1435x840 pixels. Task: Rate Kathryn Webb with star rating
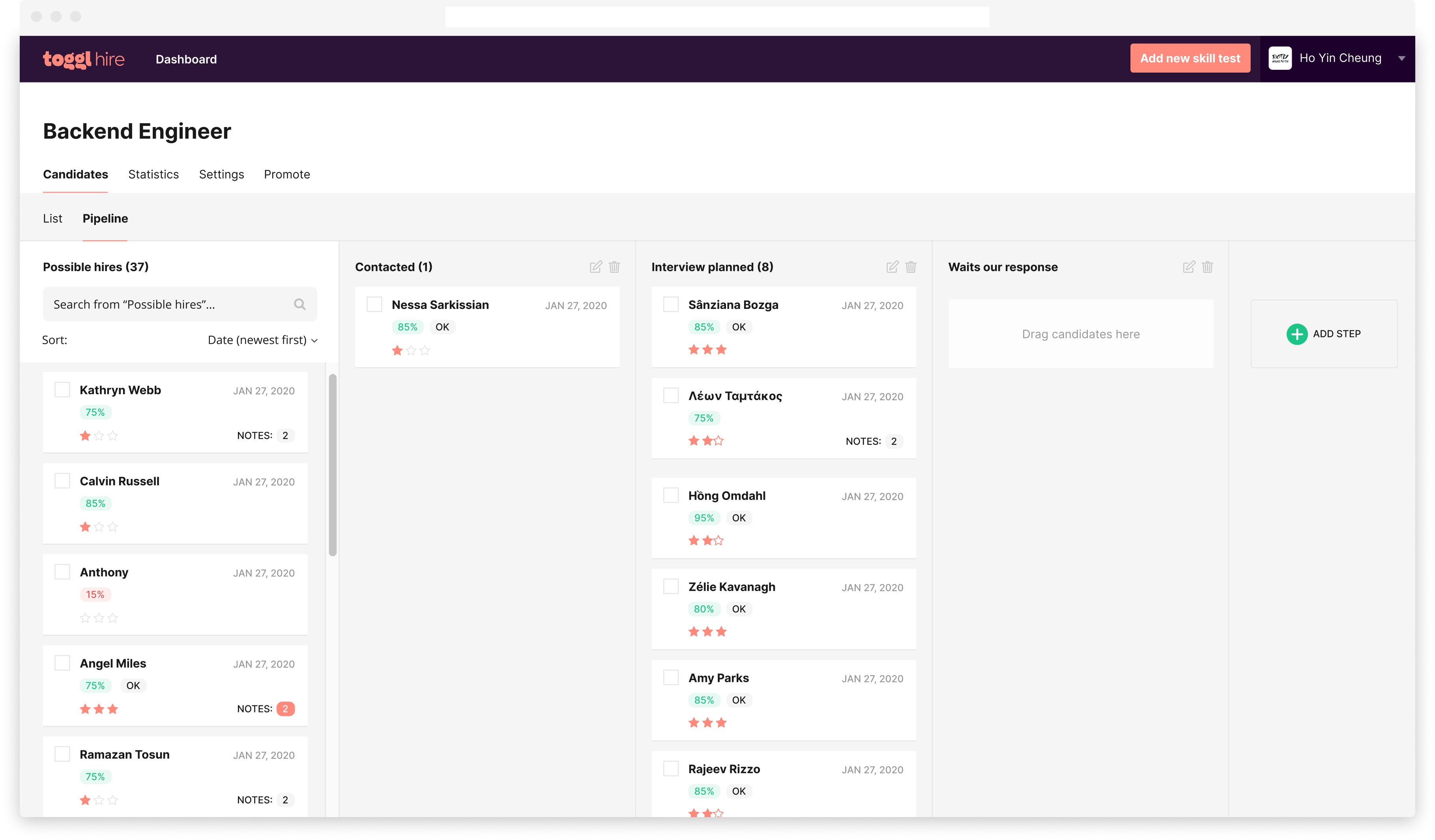click(x=99, y=436)
